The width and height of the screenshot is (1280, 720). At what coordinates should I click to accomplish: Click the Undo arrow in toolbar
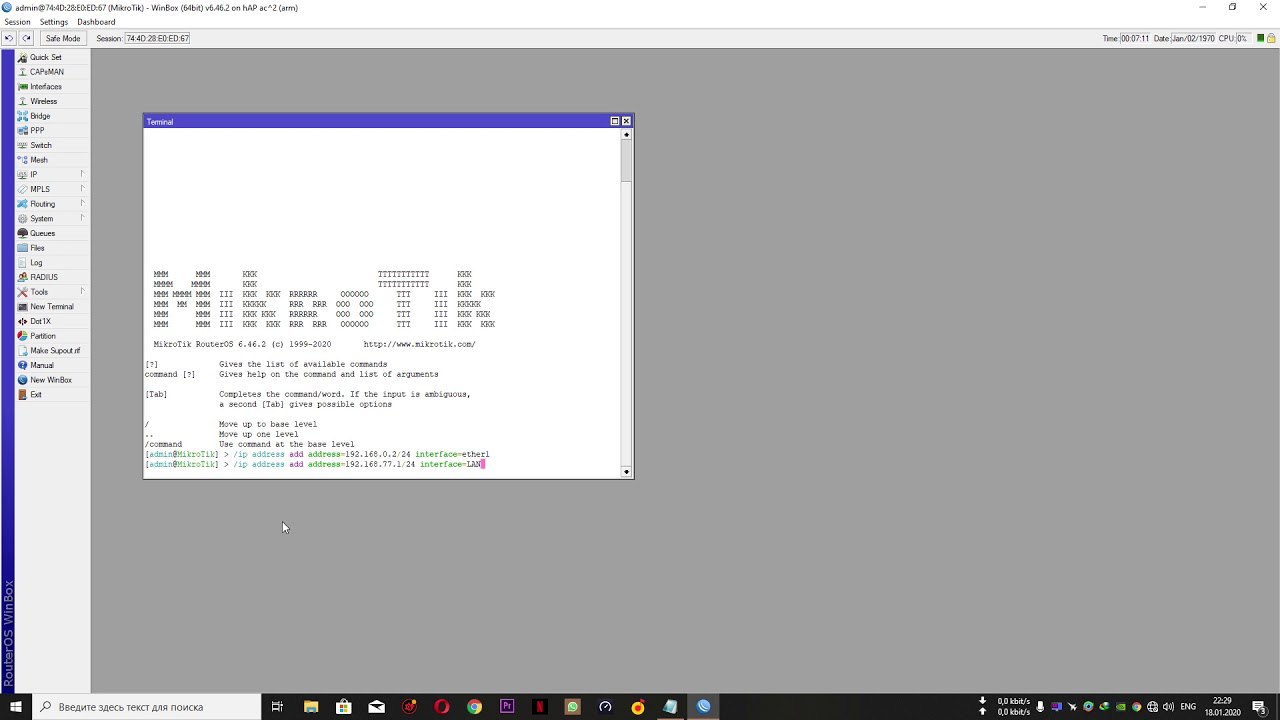click(9, 38)
